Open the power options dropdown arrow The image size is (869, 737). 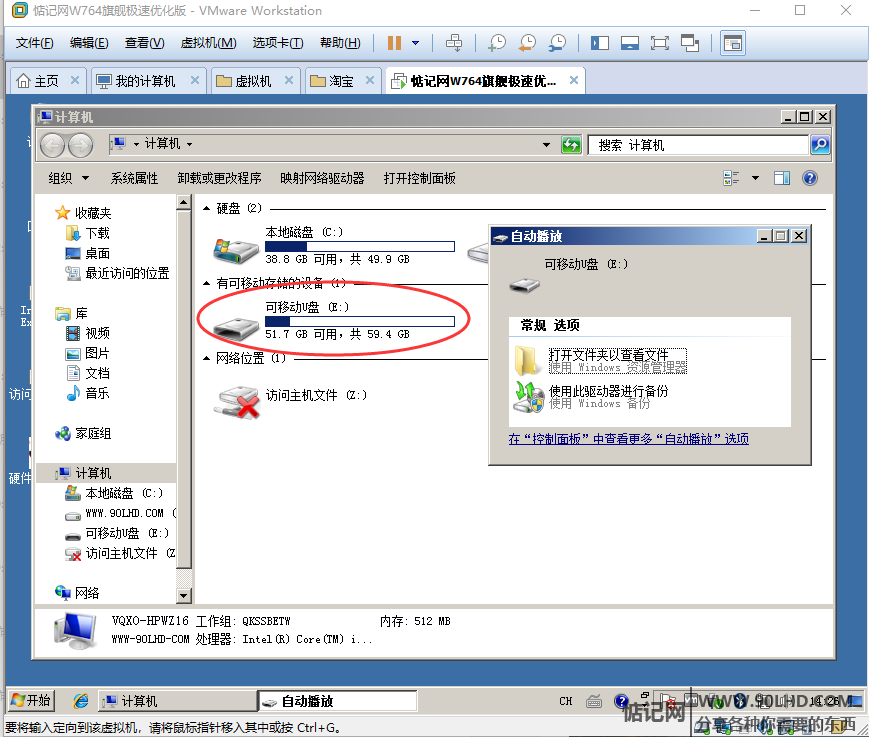click(416, 43)
